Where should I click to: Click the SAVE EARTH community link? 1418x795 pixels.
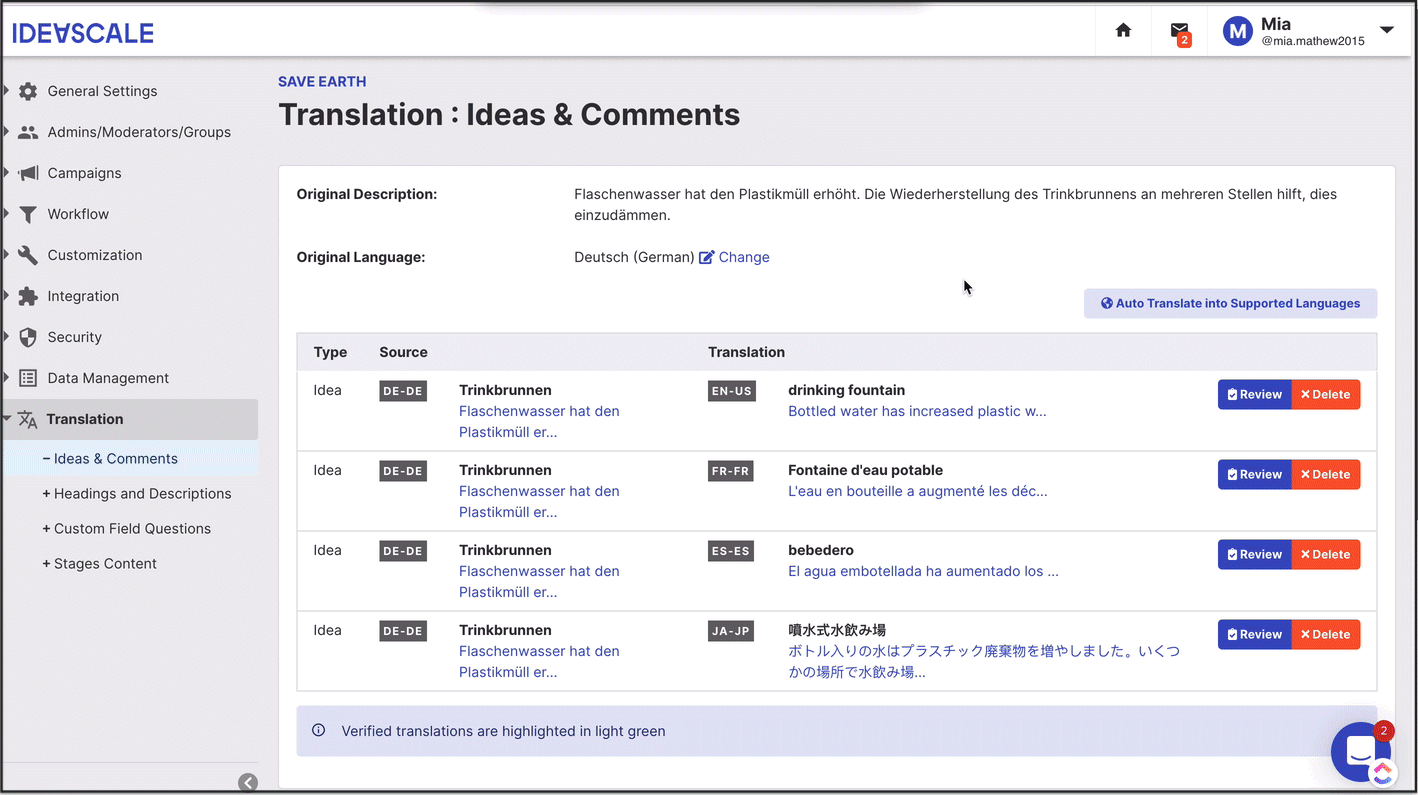coord(322,82)
